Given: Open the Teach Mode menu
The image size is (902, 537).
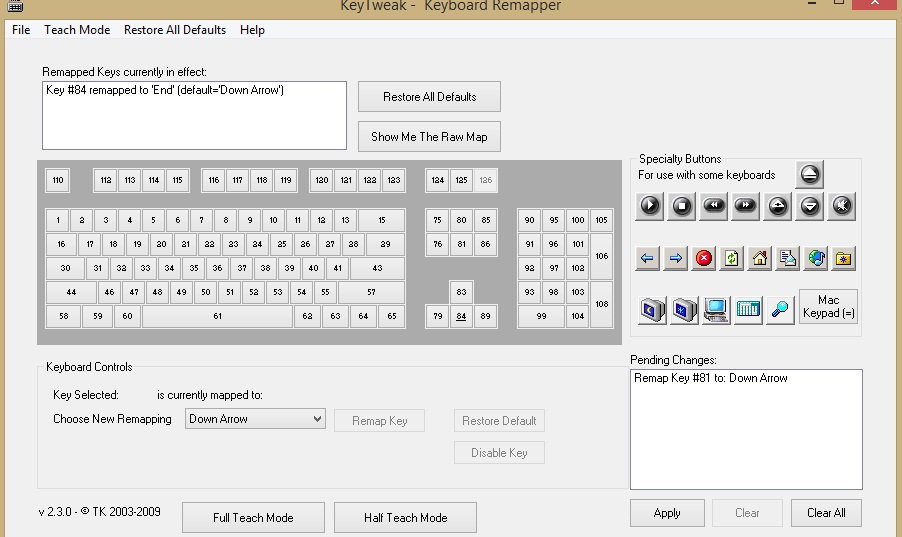Looking at the screenshot, I should click(x=77, y=30).
